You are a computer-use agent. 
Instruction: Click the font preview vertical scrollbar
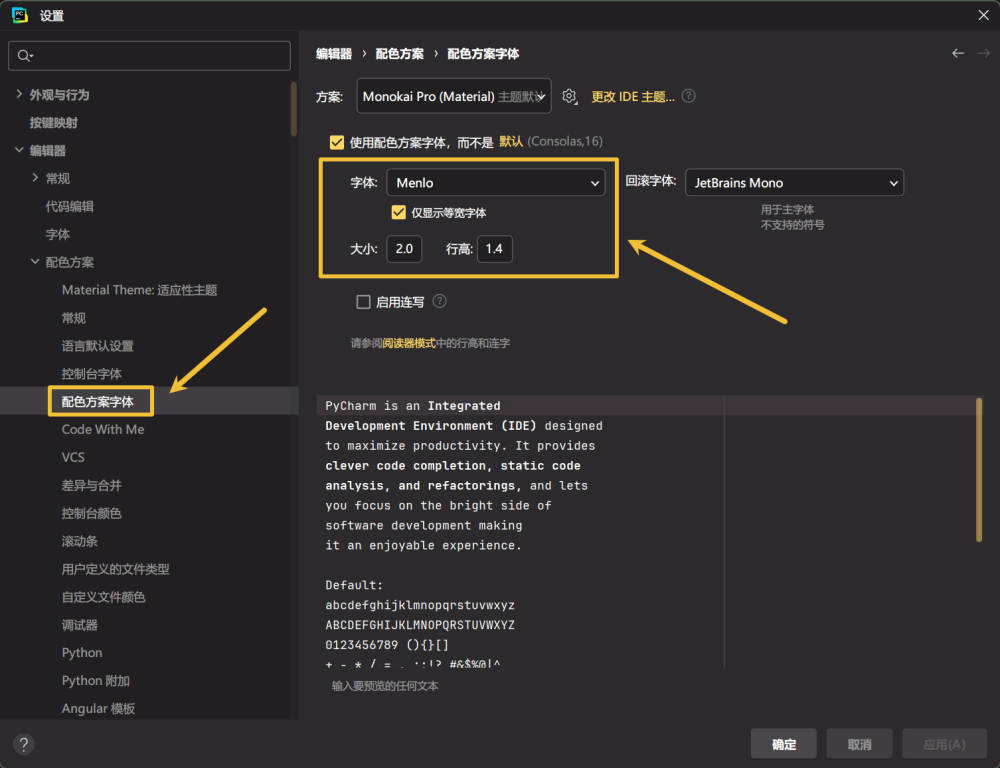pos(978,470)
